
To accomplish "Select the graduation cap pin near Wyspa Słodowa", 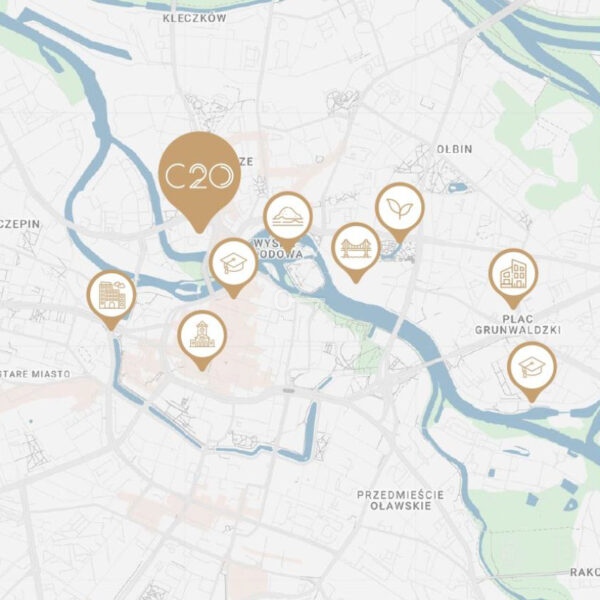I will point(233,266).
